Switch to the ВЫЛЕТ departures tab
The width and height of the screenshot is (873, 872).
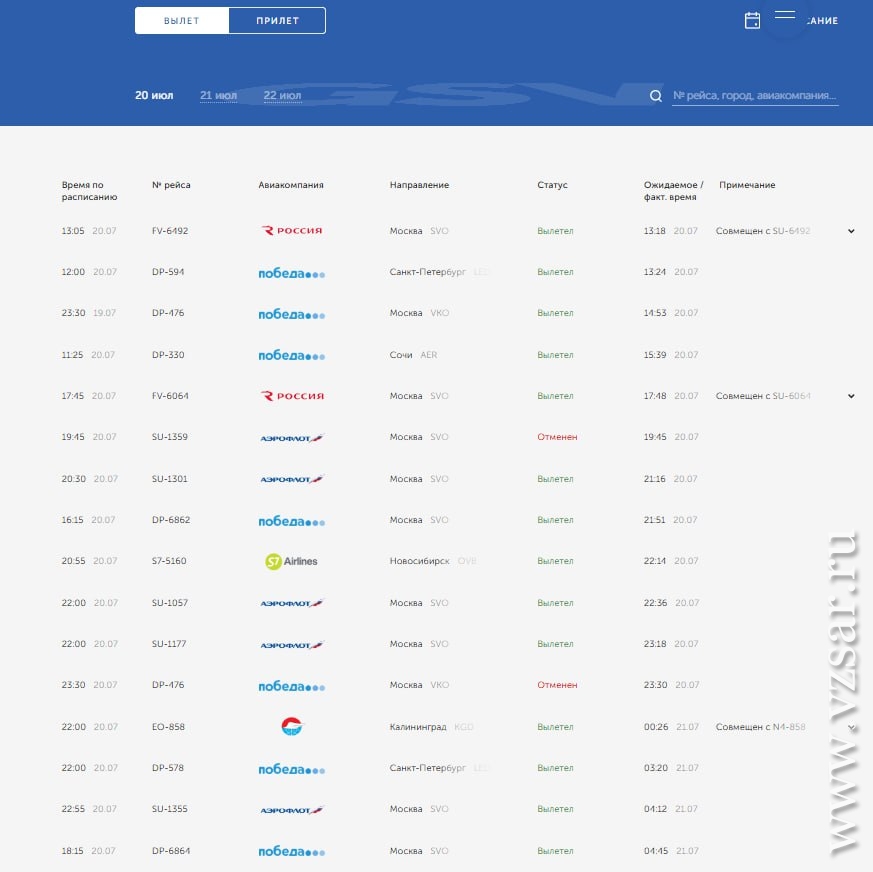pos(182,21)
